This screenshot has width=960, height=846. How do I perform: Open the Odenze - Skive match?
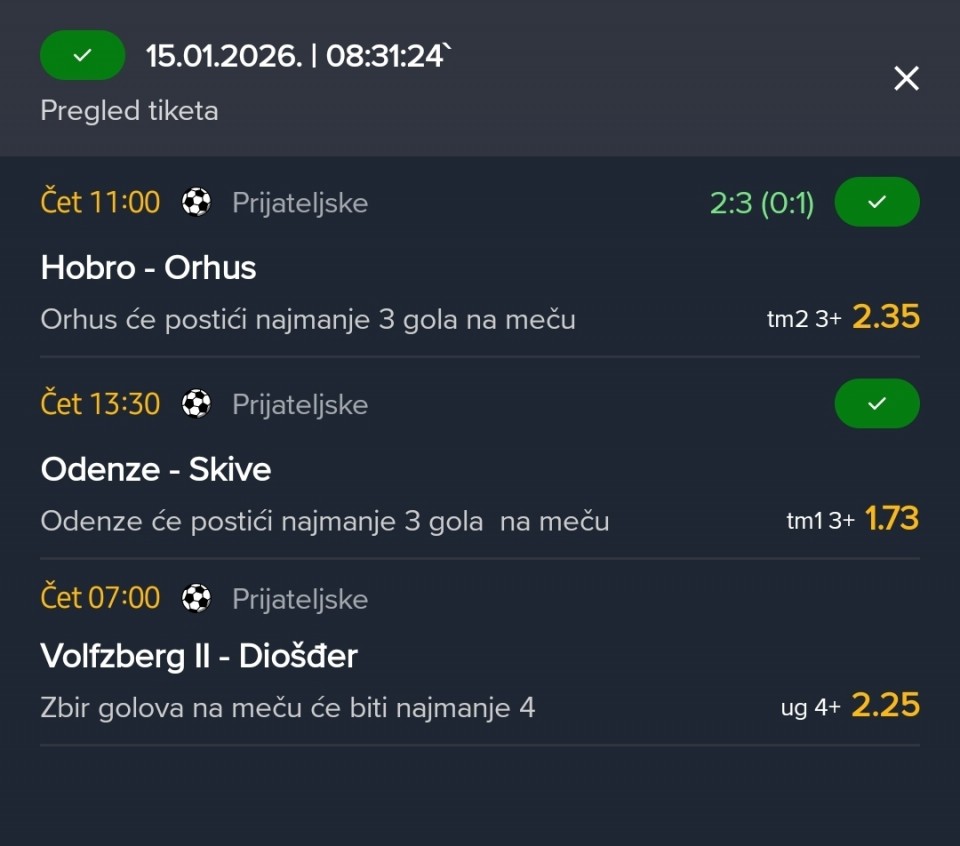[156, 469]
